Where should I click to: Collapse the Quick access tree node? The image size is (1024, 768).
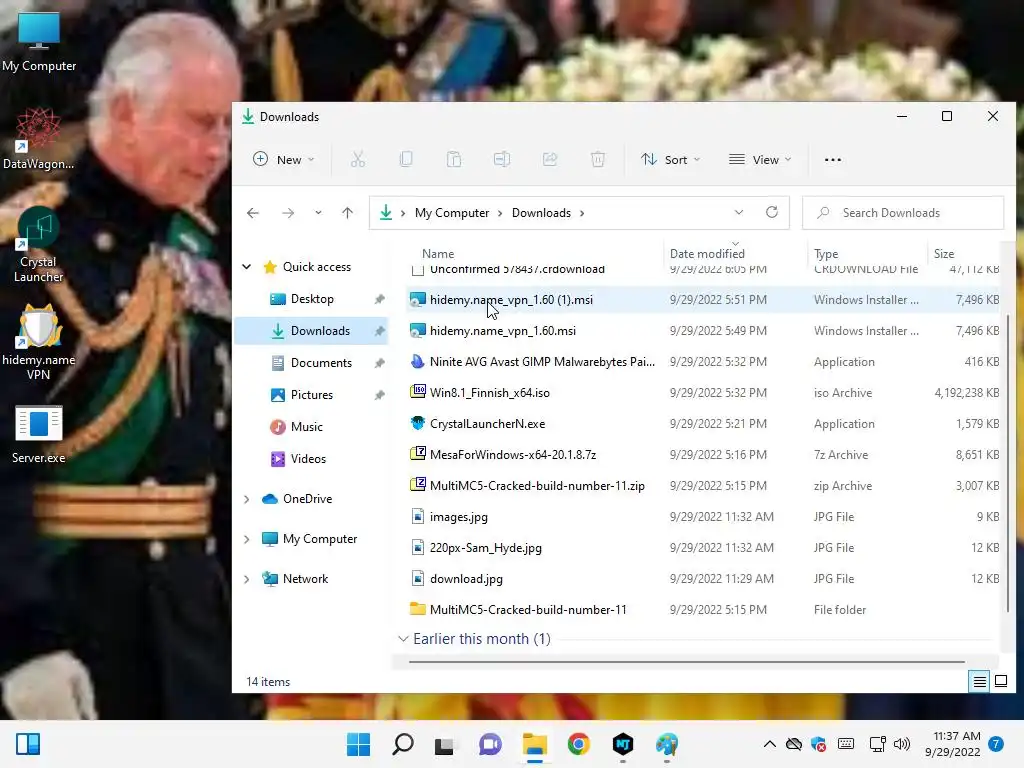247,266
